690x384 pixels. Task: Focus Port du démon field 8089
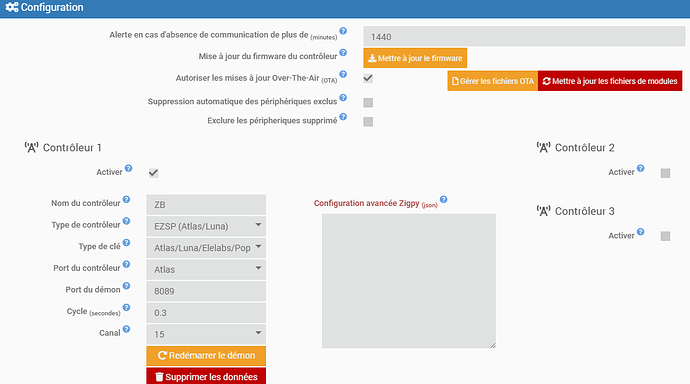(x=206, y=291)
